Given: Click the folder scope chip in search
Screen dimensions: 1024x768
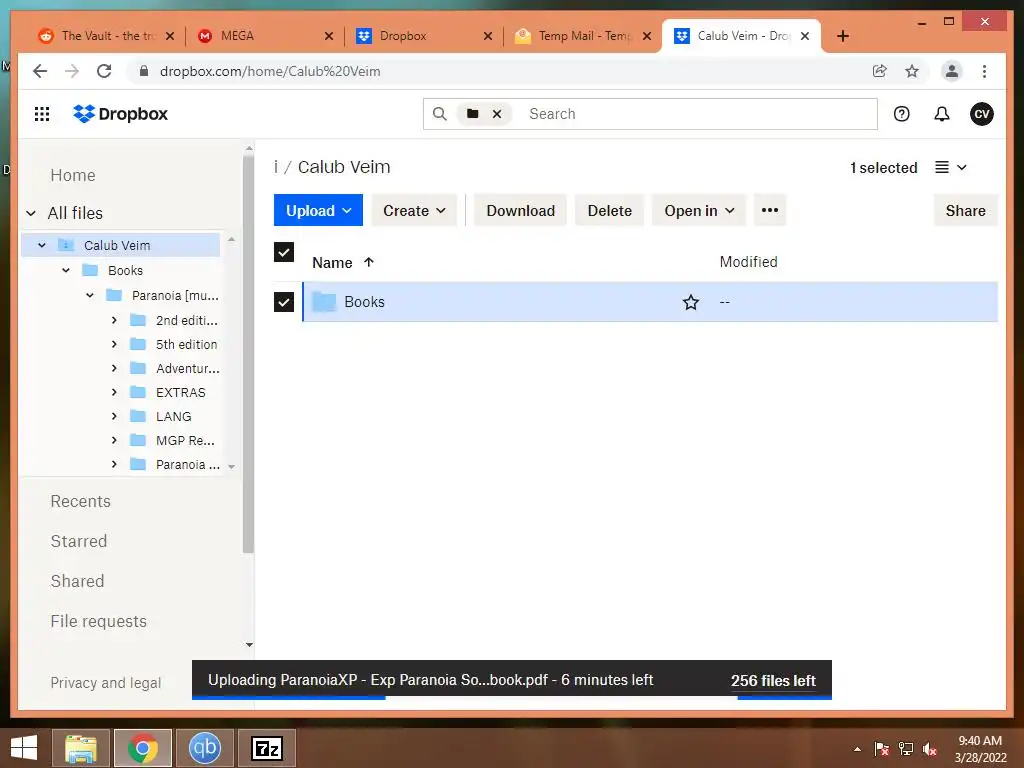Looking at the screenshot, I should pos(473,114).
